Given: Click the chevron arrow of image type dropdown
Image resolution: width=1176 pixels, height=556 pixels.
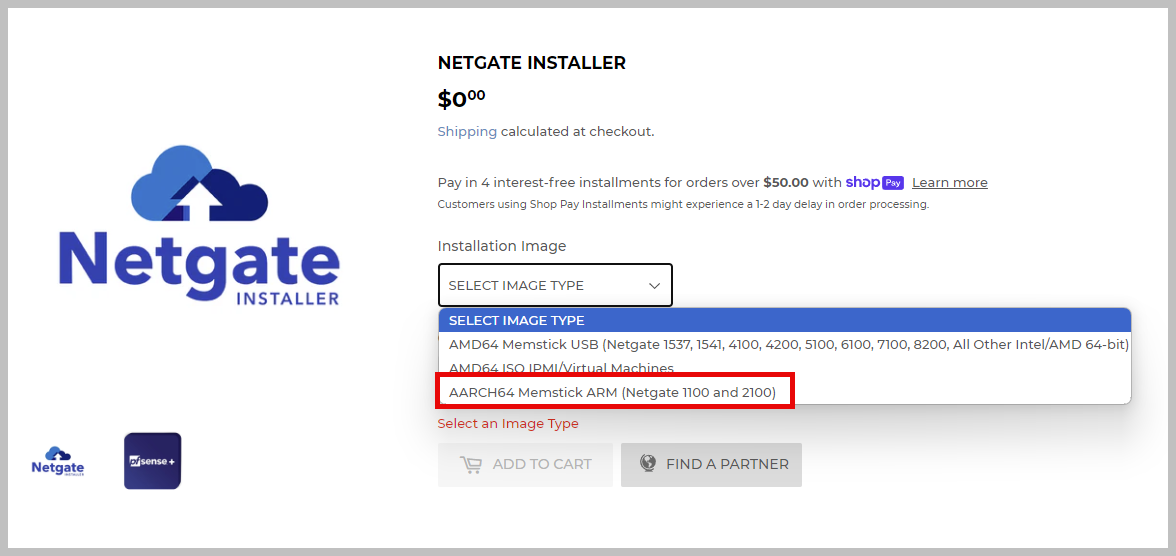Looking at the screenshot, I should click(654, 286).
